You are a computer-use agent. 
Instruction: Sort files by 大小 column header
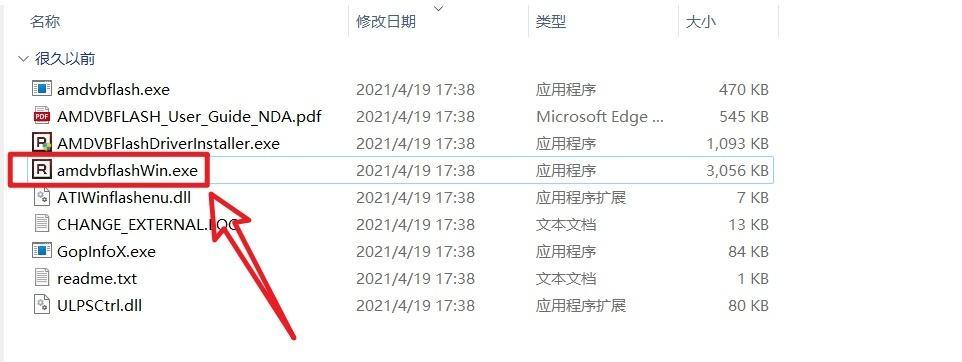click(x=701, y=22)
